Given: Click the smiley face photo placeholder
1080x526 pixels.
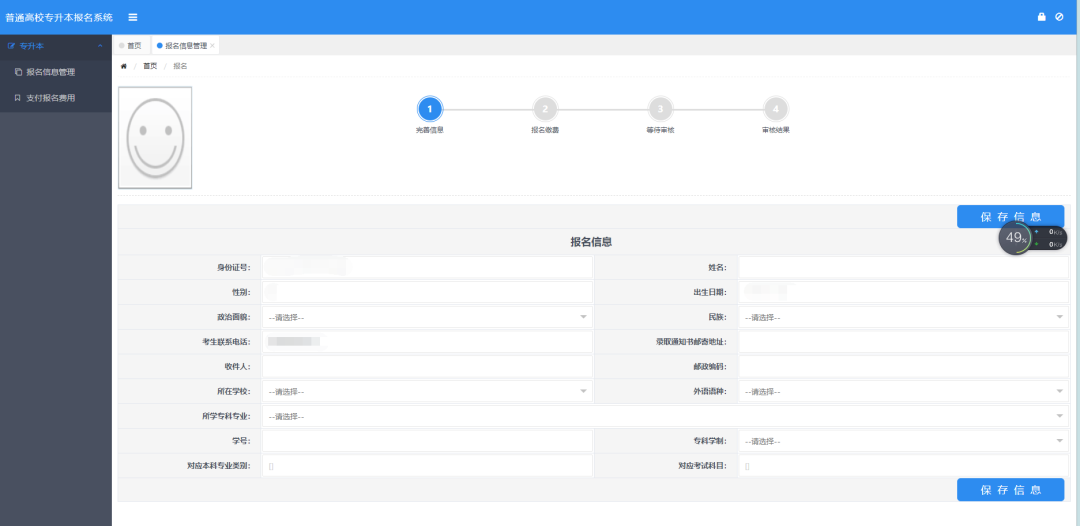Looking at the screenshot, I should click(155, 138).
